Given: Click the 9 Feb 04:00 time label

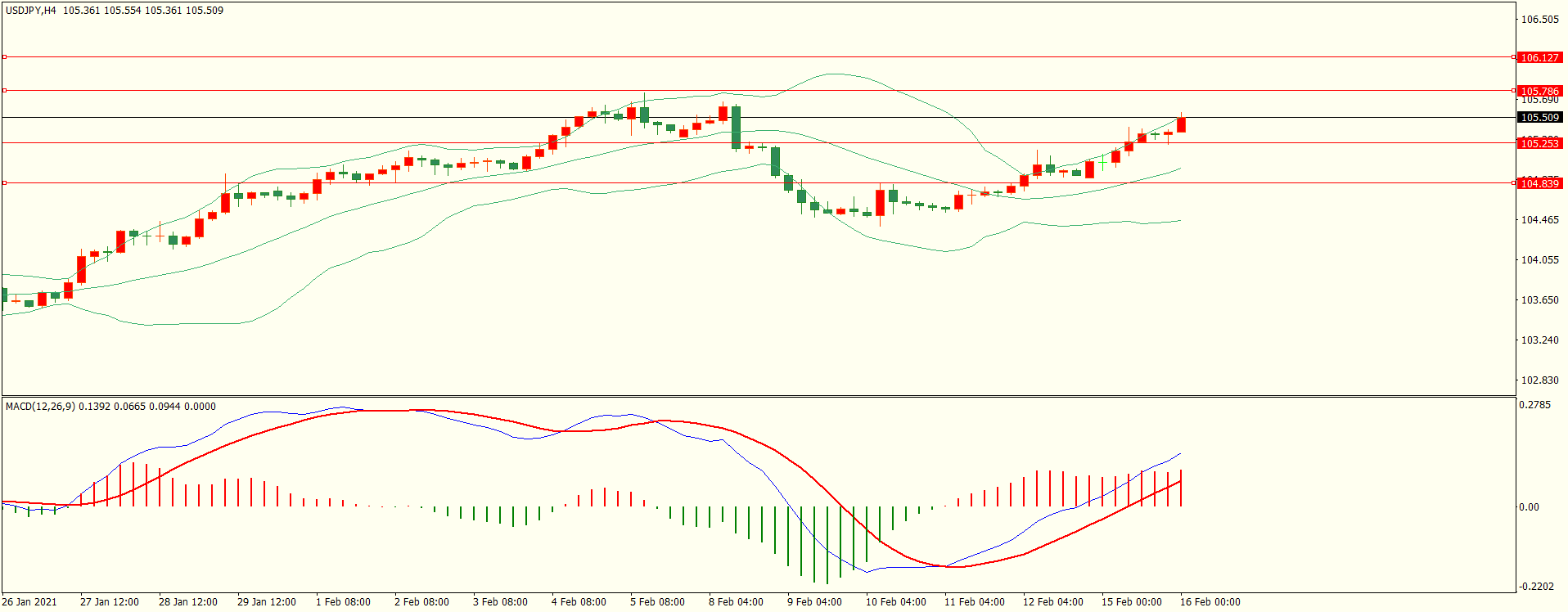Looking at the screenshot, I should (x=814, y=601).
